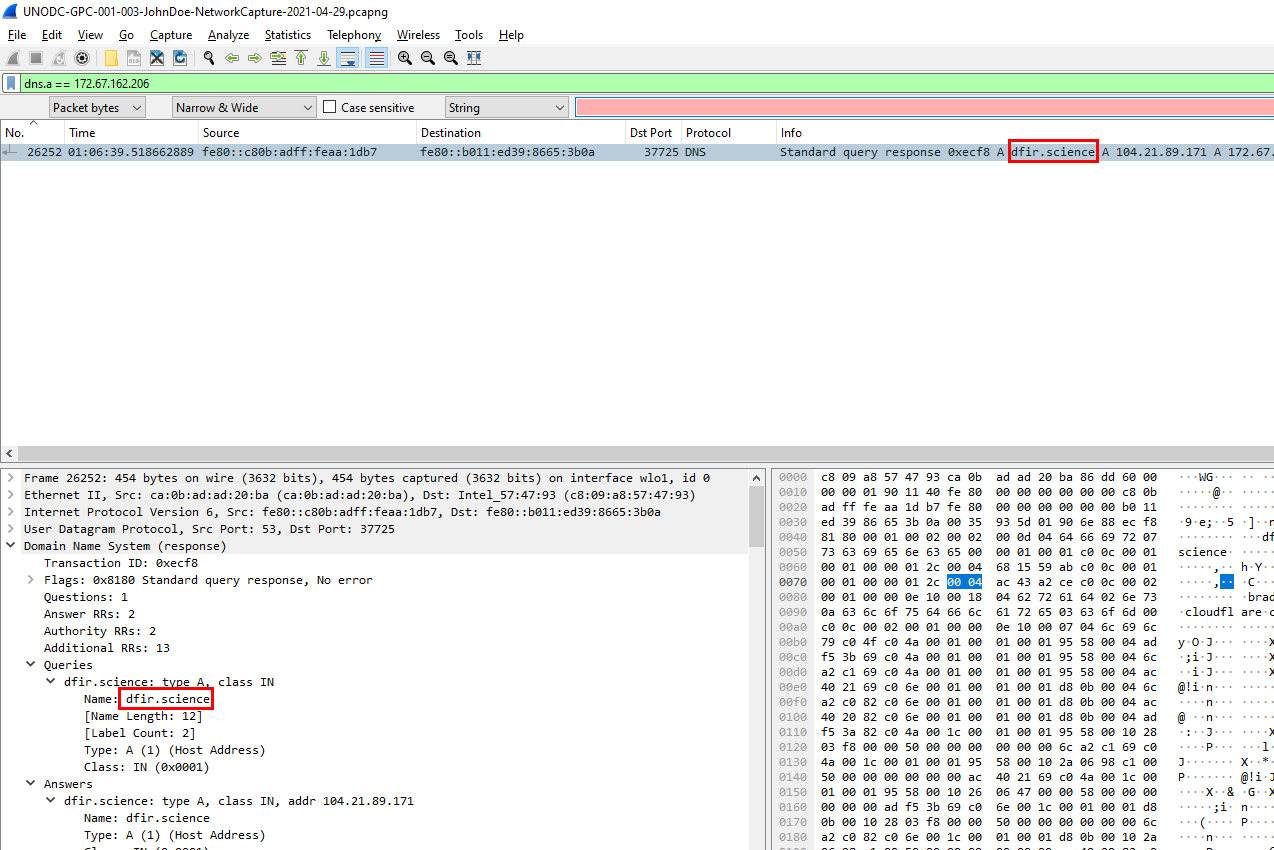1274x850 pixels.
Task: Click the display filter input field
Action: pos(640,84)
